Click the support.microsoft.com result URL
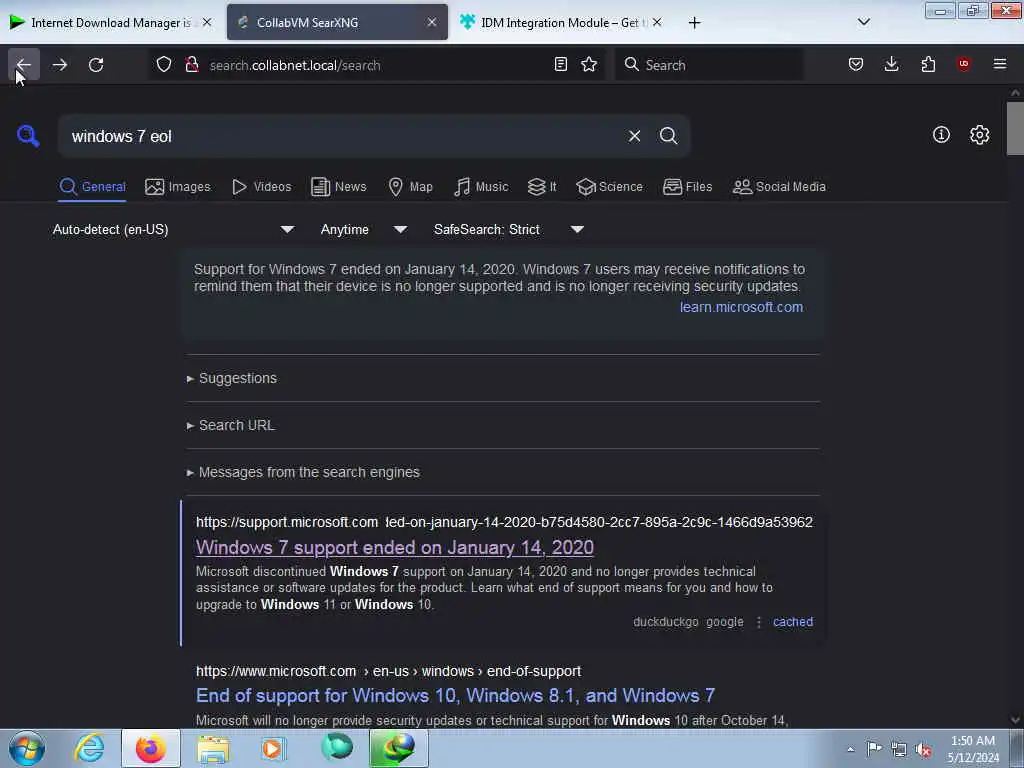Screen dimensions: 1024x768 [504, 522]
